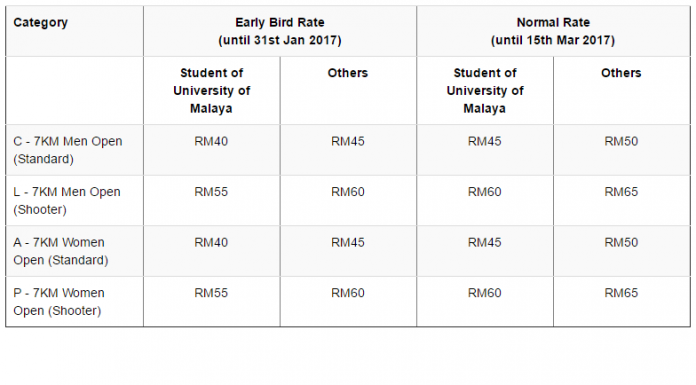Screen dimensions: 696x385
Task: Click RM60 early bird others price for Women Shooter
Action: tap(348, 294)
